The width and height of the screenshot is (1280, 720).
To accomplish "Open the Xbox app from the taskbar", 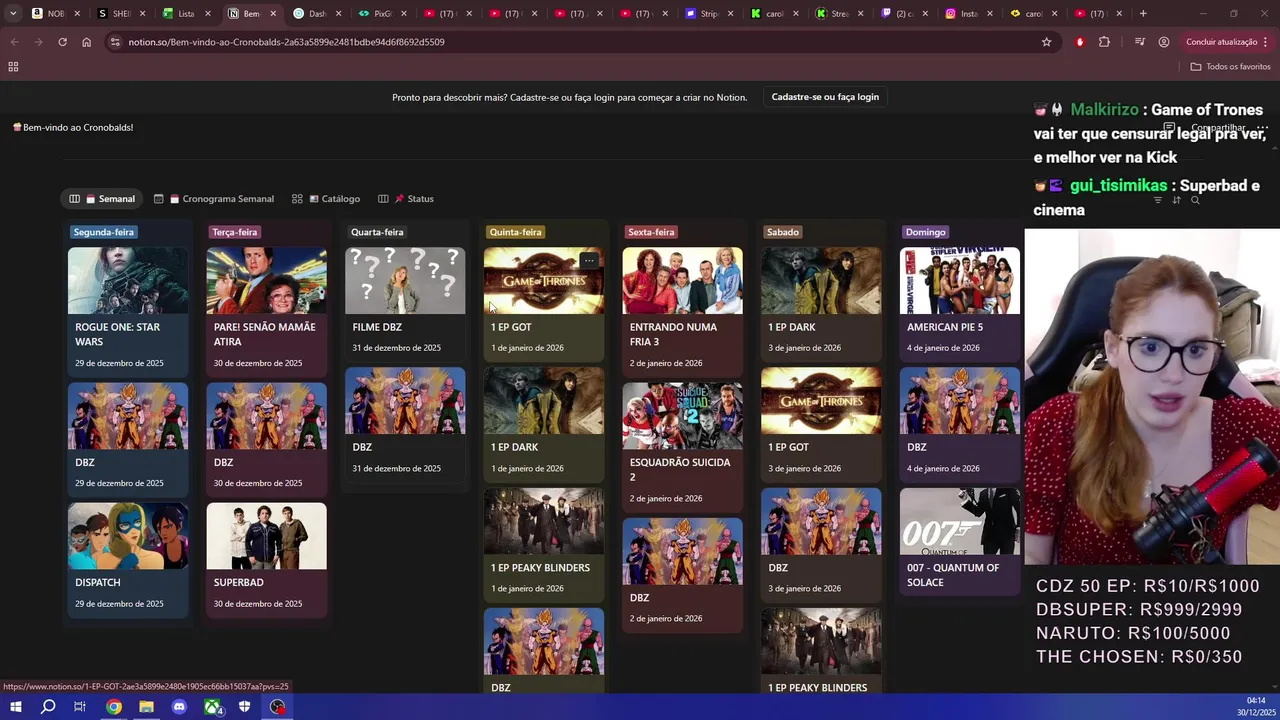I will [212, 707].
